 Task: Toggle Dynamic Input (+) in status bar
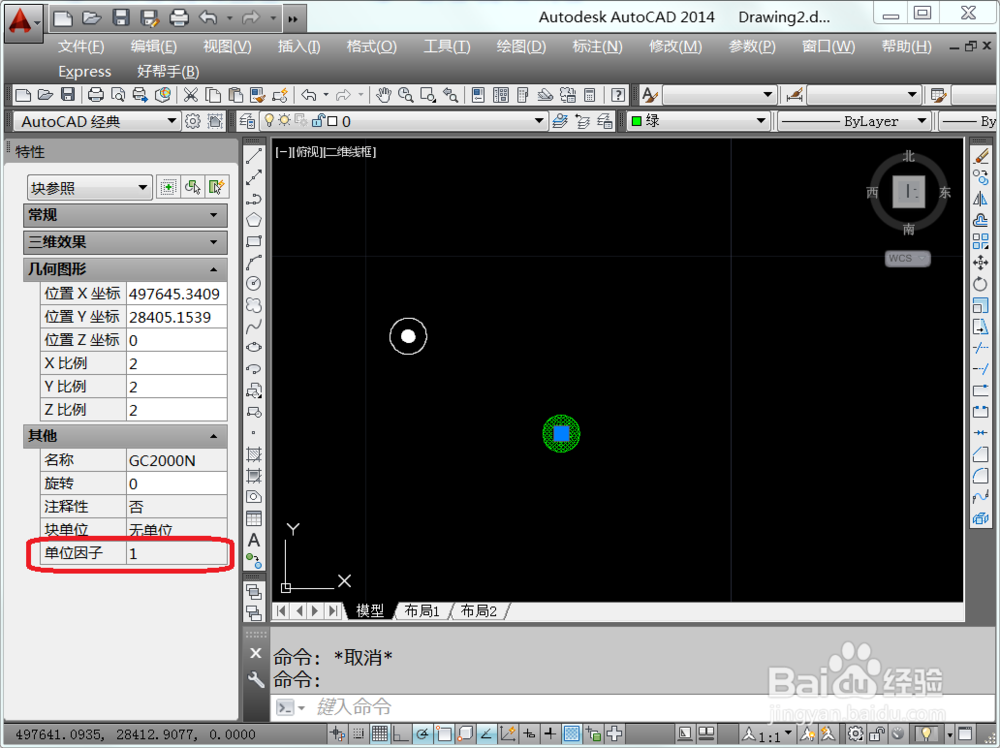(x=529, y=734)
